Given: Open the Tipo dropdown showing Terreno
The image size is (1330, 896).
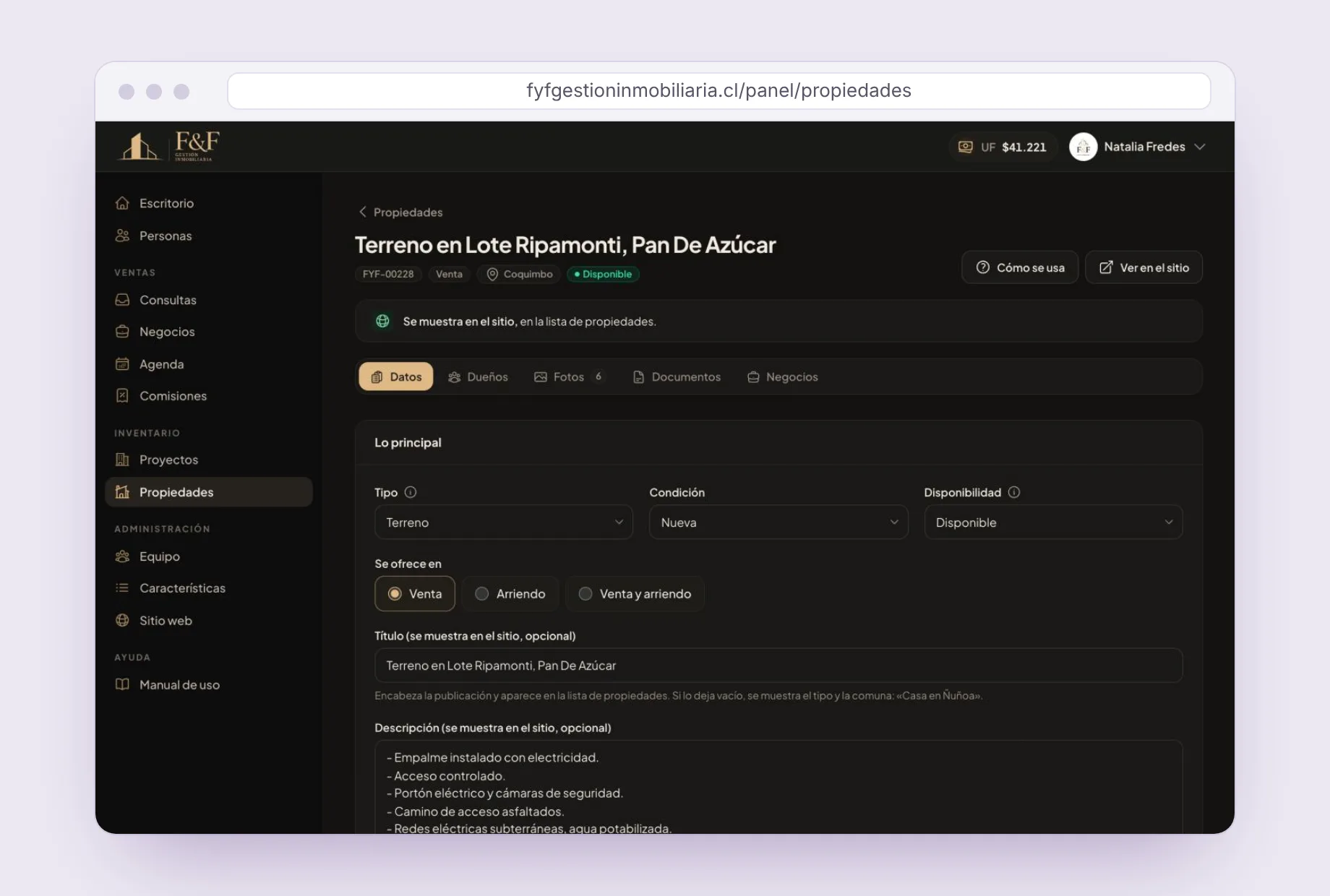Looking at the screenshot, I should pos(504,522).
